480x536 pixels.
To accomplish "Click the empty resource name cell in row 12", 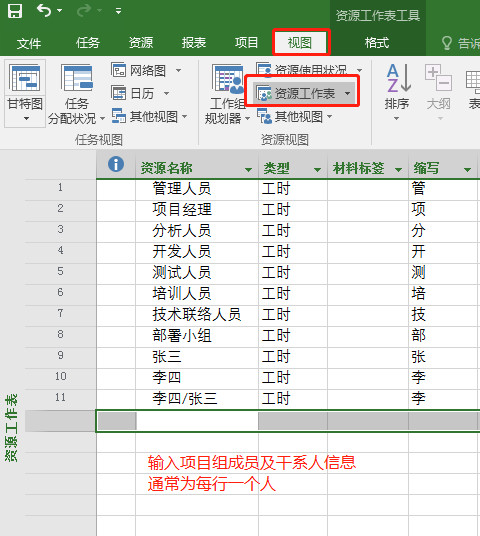I will point(197,421).
